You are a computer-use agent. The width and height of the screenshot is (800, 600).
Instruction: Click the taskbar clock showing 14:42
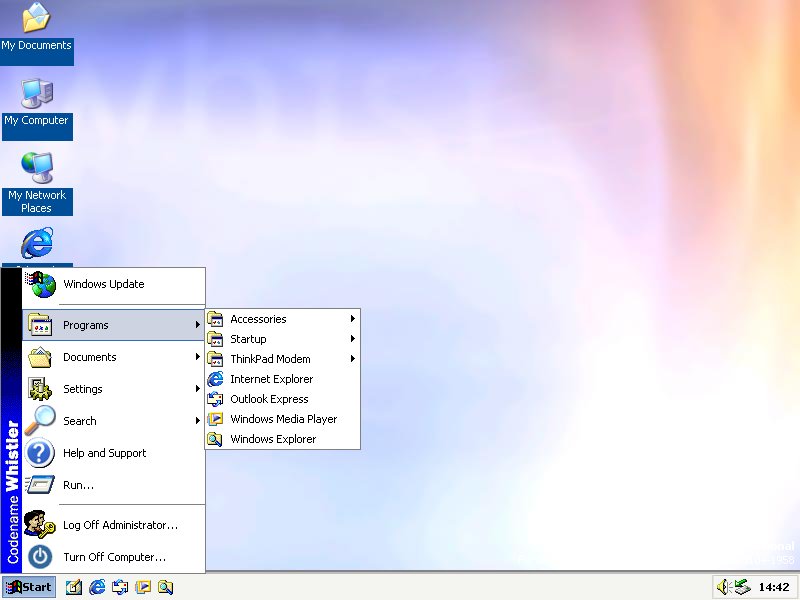(774, 587)
